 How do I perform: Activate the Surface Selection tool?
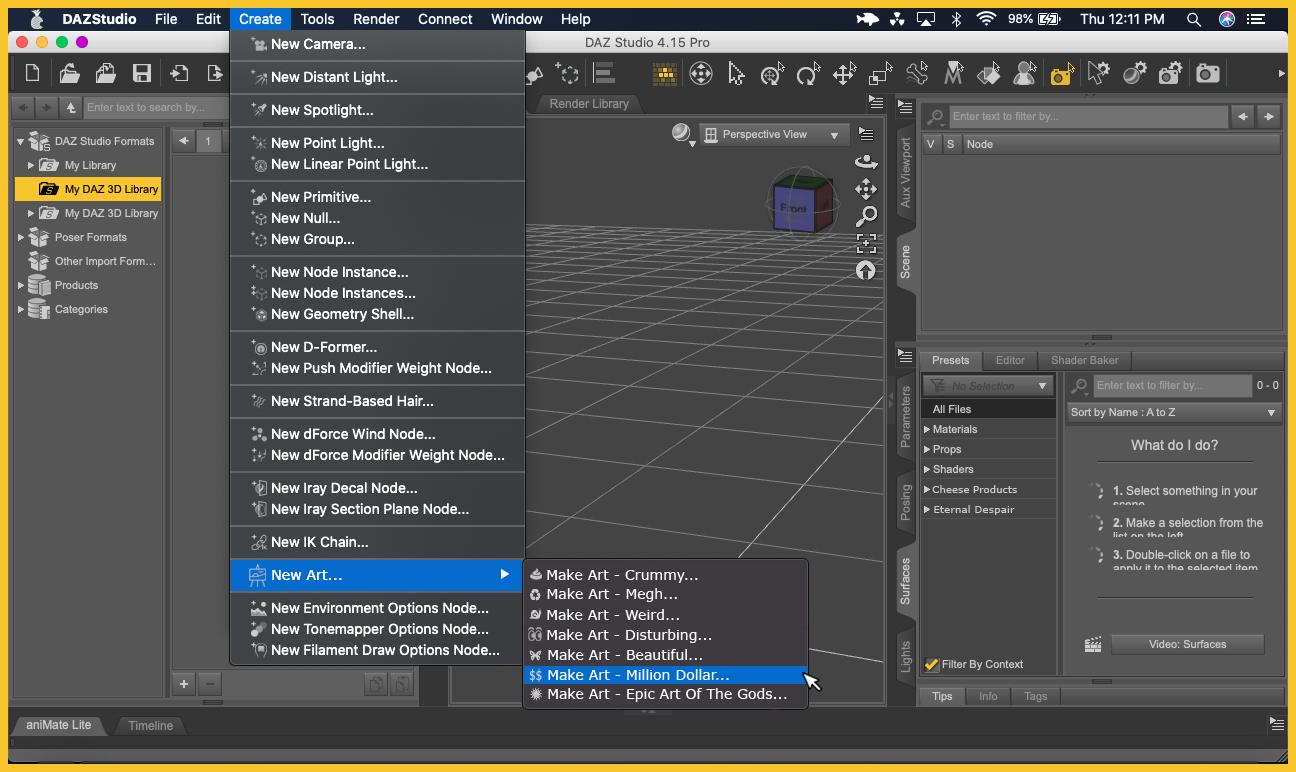coord(989,73)
